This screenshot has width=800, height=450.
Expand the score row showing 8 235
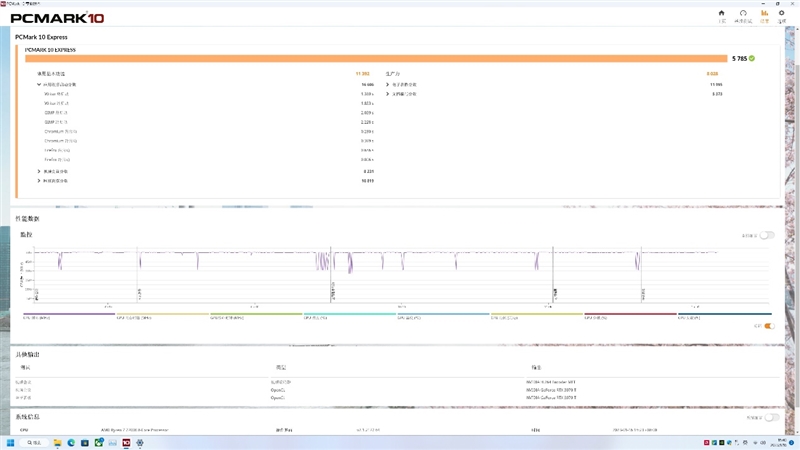click(39, 171)
